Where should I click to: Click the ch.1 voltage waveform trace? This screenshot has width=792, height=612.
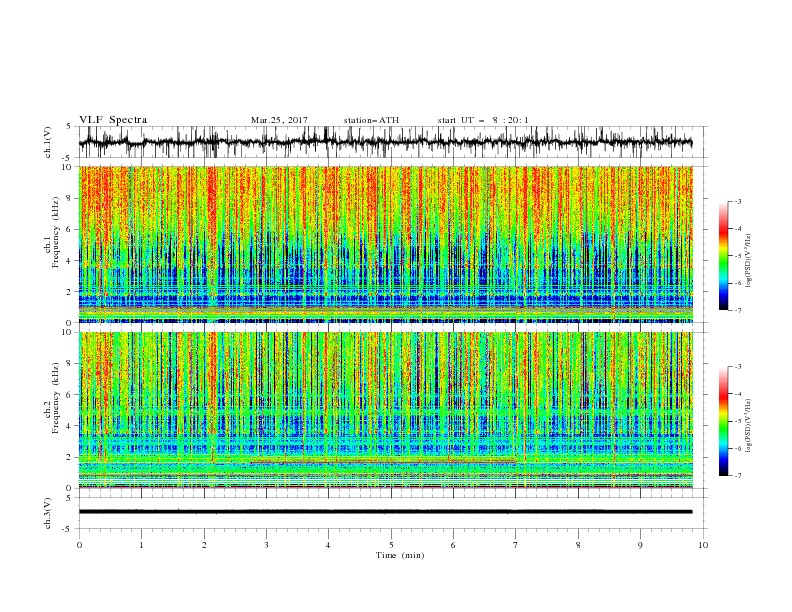tap(385, 142)
